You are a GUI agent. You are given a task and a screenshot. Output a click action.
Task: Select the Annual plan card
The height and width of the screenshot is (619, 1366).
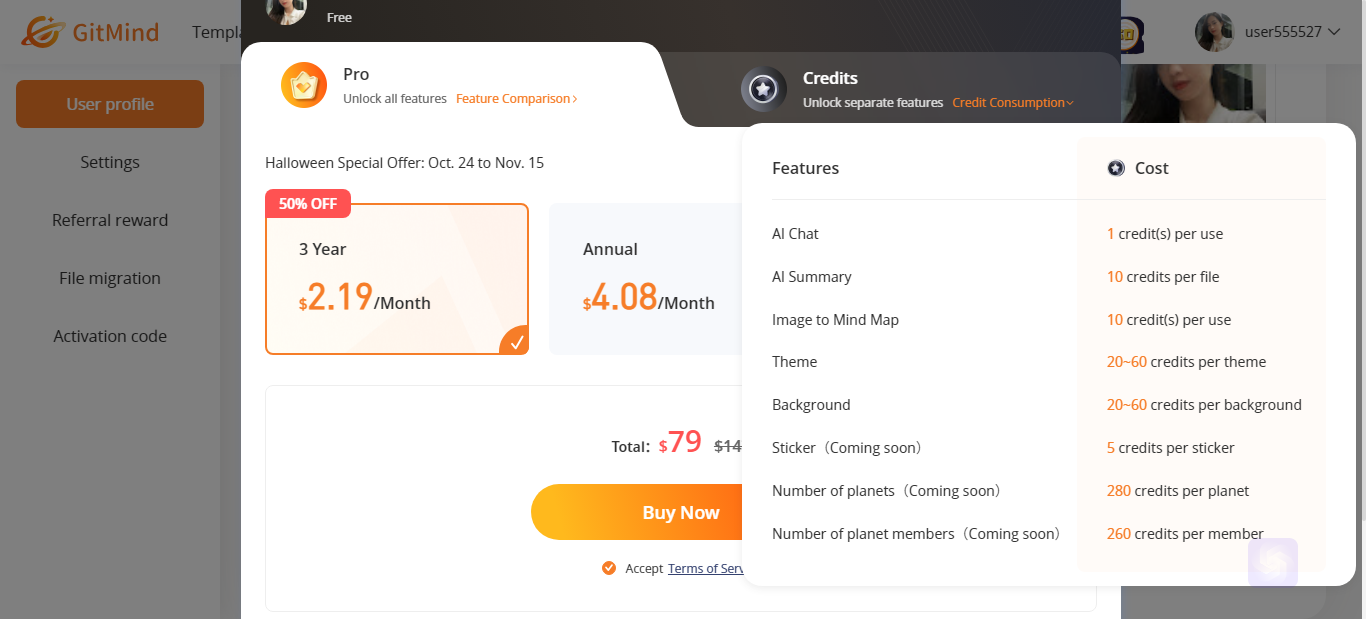coord(646,279)
